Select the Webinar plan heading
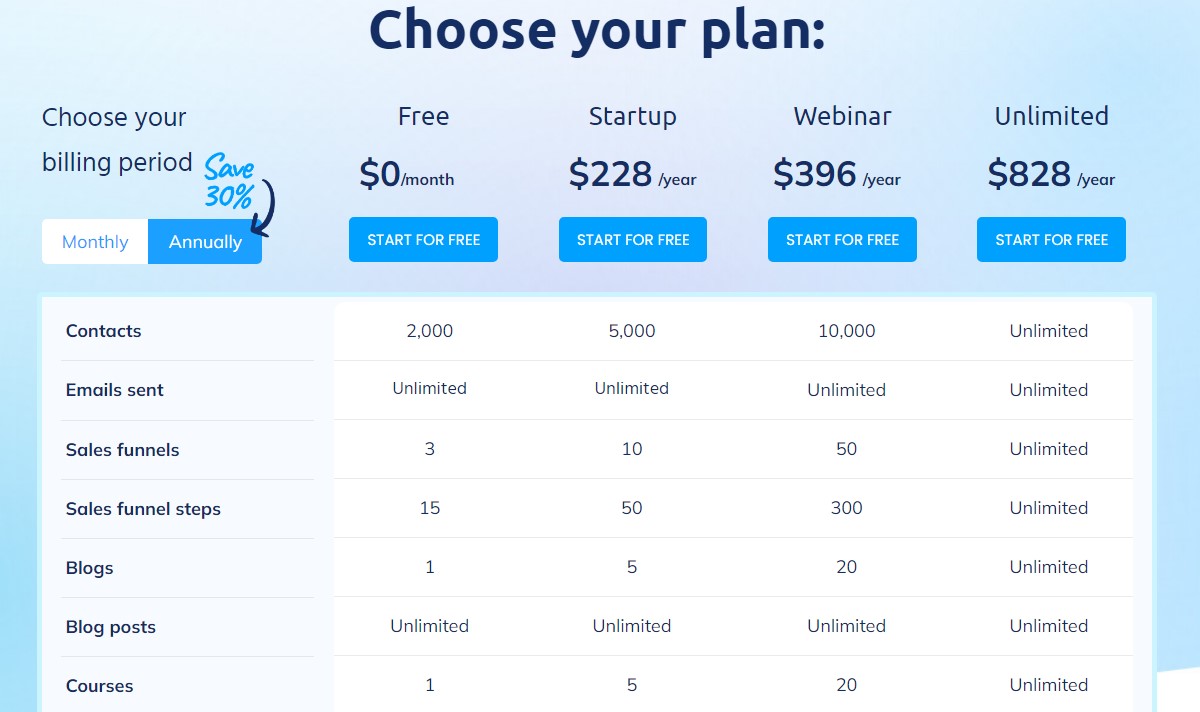The height and width of the screenshot is (712, 1200). coord(841,116)
